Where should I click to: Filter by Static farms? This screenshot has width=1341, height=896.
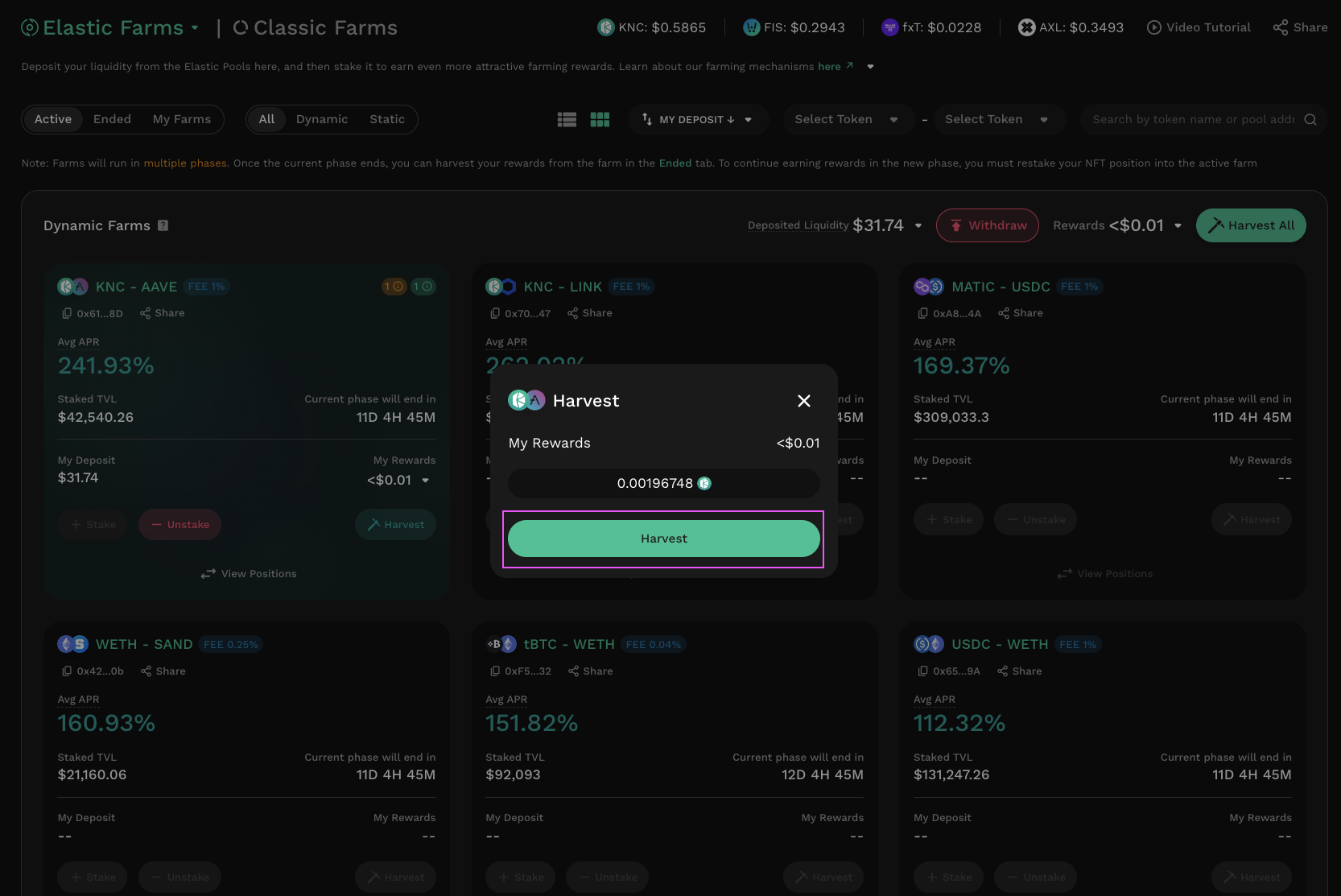click(x=387, y=119)
